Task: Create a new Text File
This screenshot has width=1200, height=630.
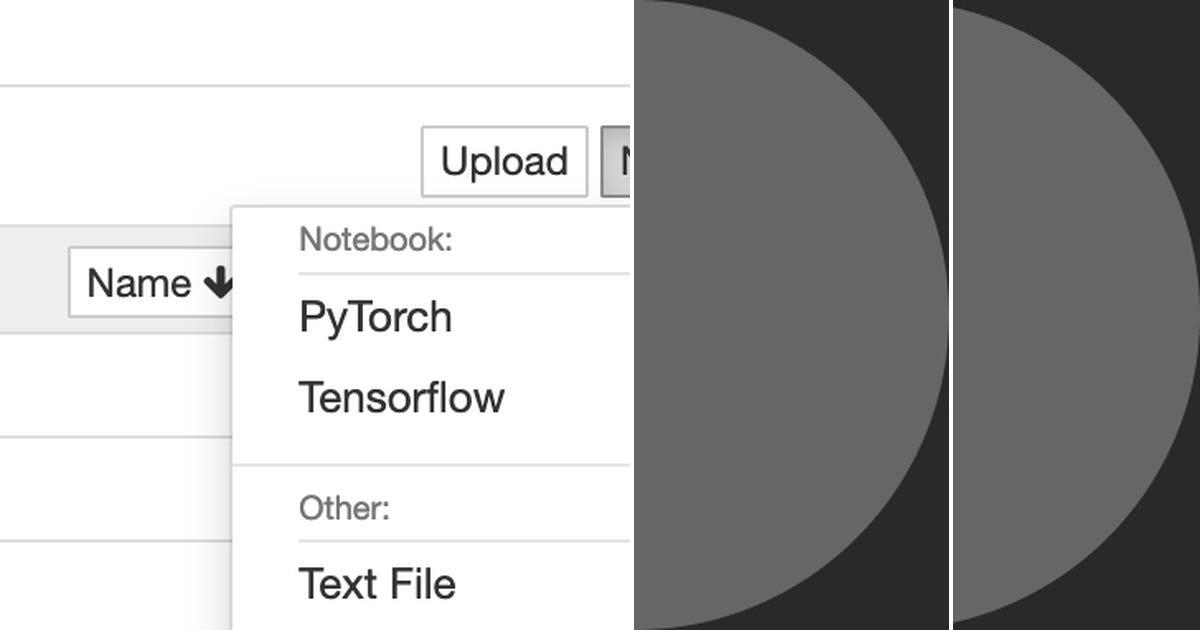Action: [x=376, y=582]
